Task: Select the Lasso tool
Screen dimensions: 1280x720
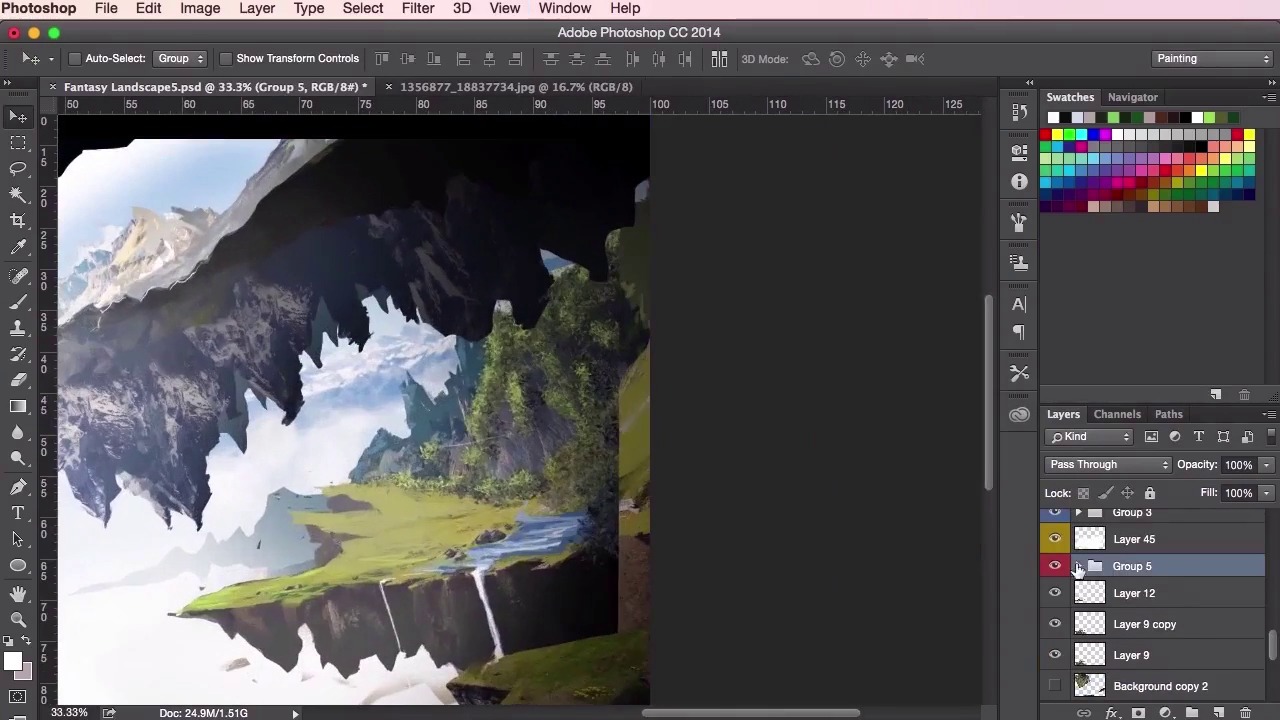Action: 18,168
